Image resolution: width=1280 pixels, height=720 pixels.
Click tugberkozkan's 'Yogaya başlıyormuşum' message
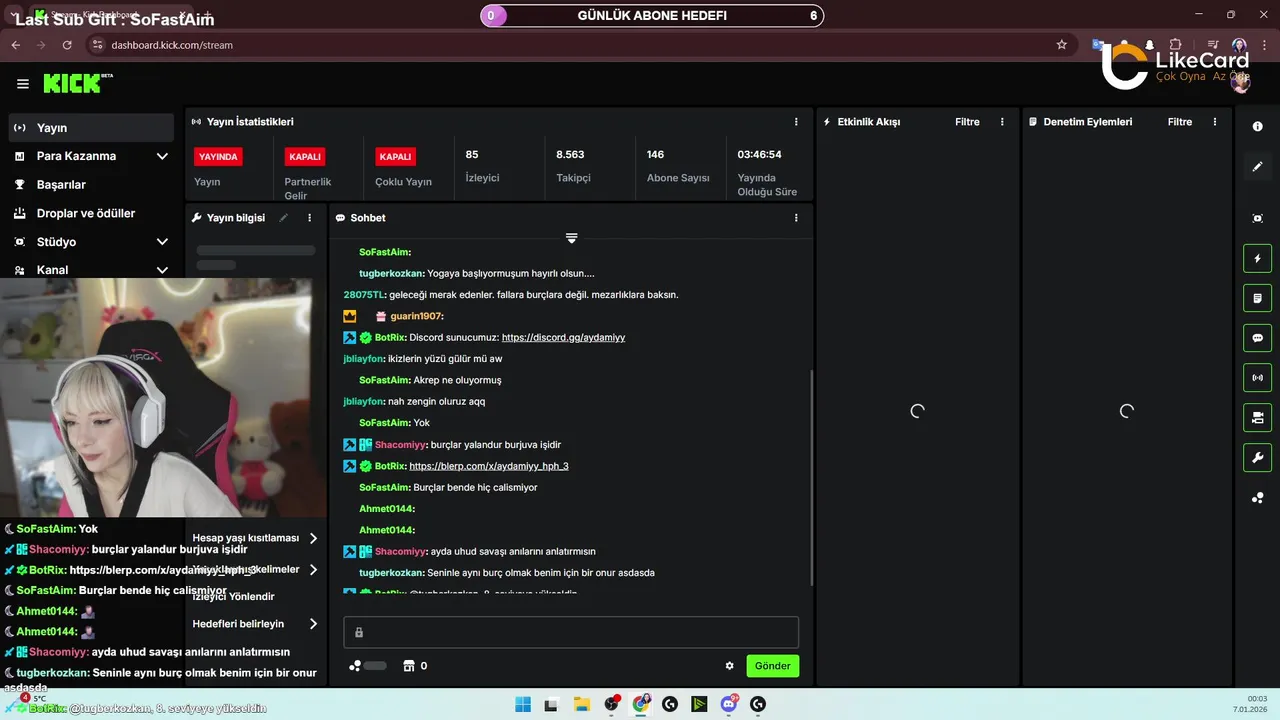click(510, 274)
